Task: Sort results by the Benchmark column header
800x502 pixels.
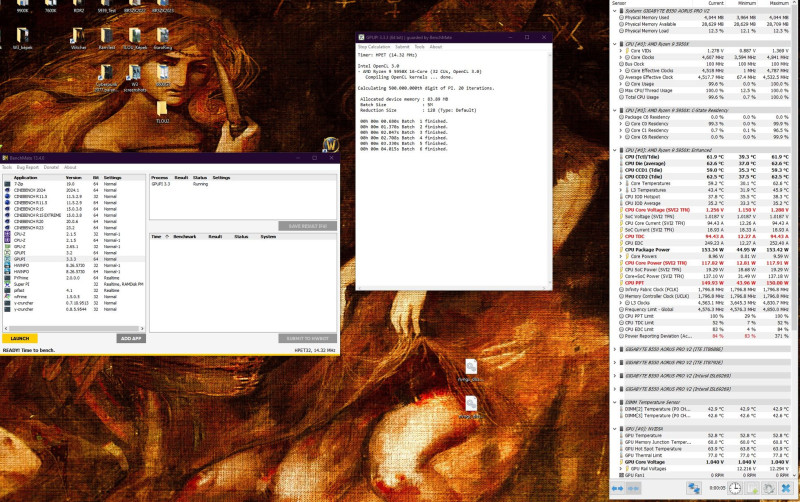Action: tap(185, 237)
